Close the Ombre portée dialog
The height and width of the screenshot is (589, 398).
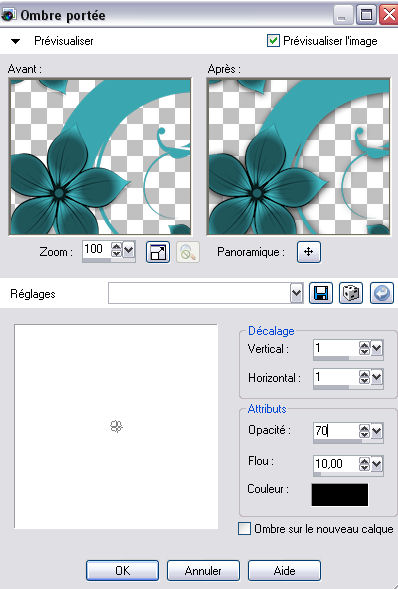tap(389, 15)
